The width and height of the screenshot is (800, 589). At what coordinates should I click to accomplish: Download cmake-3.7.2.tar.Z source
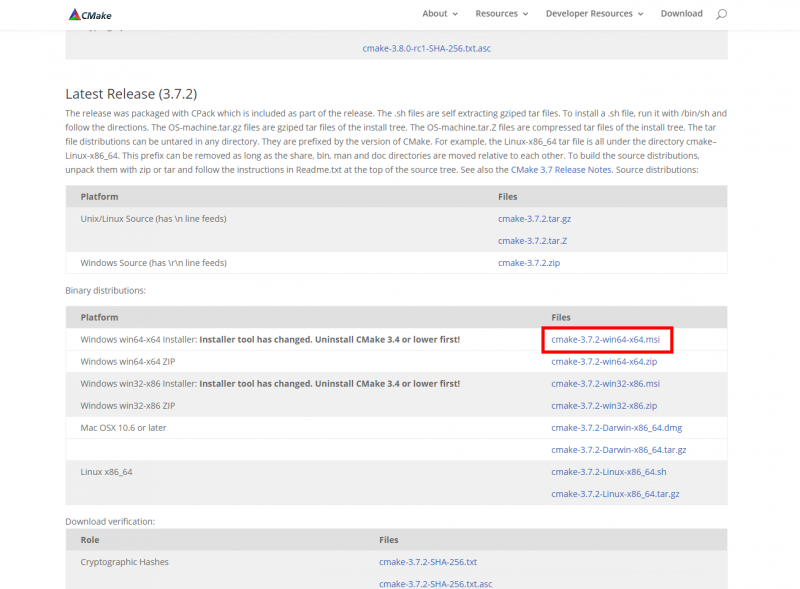(x=533, y=240)
